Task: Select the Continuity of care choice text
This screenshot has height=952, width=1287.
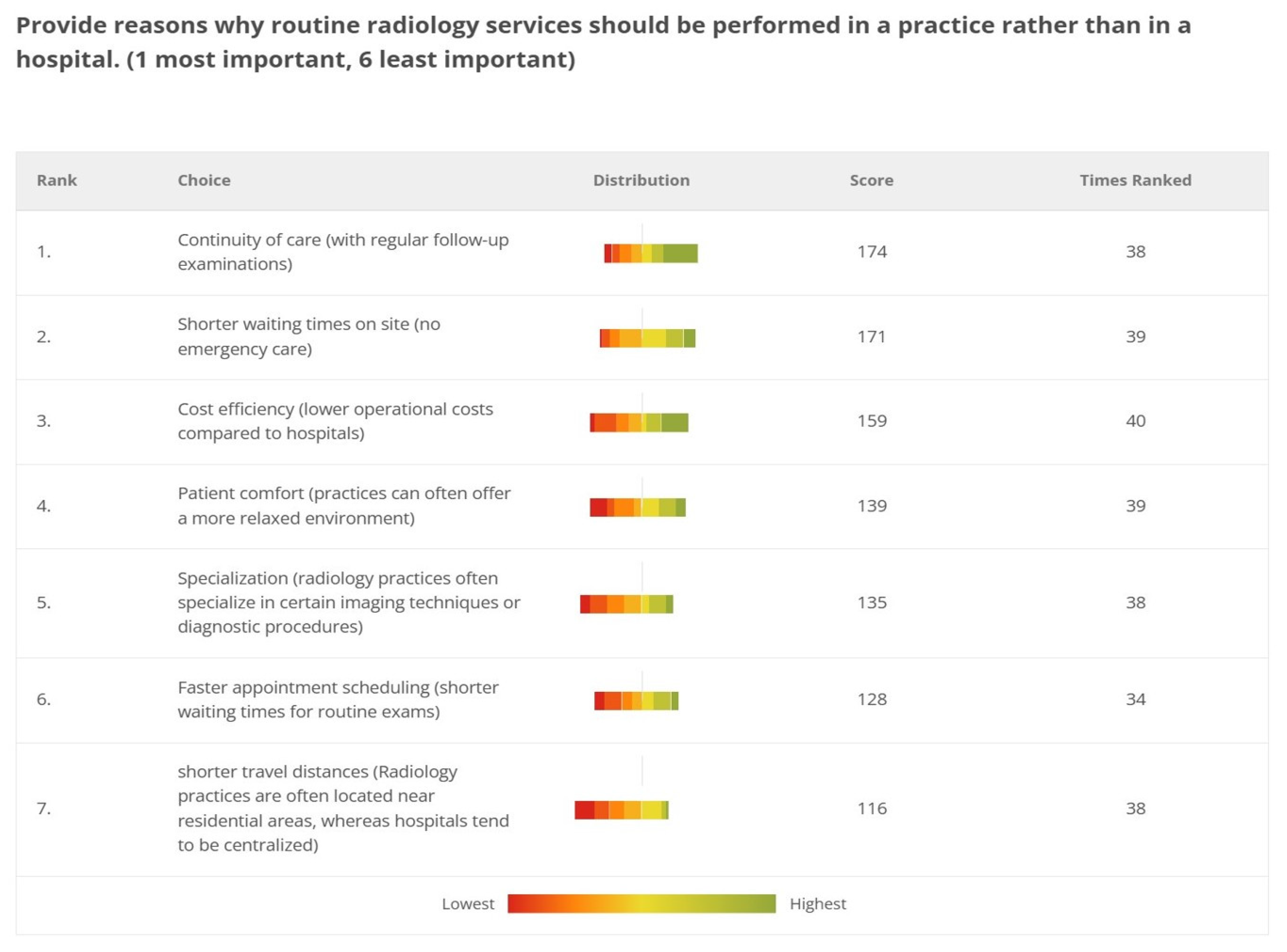Action: 343,252
